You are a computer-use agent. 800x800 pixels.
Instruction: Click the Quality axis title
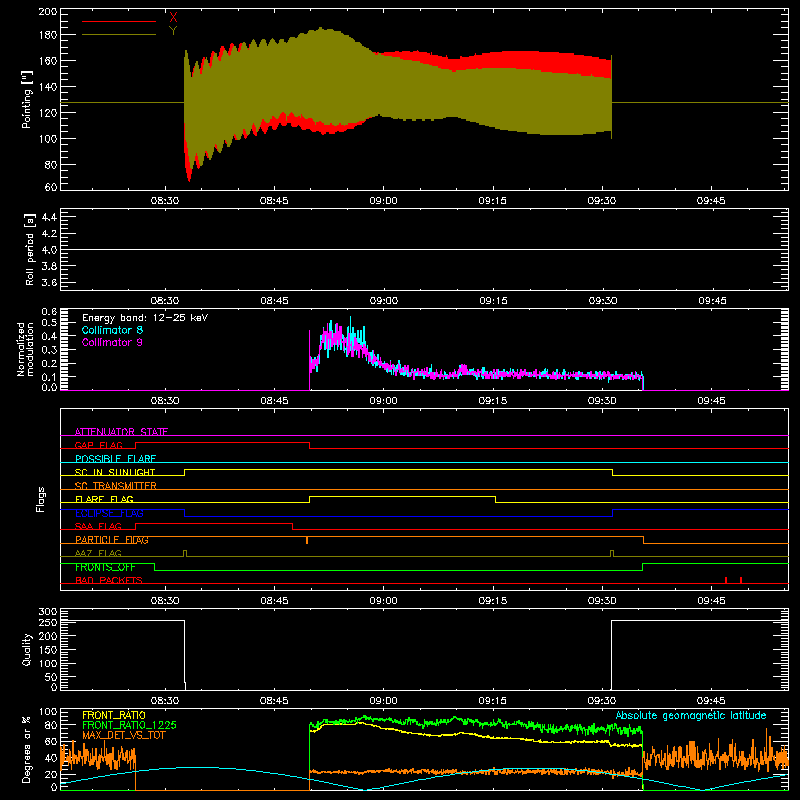pyautogui.click(x=27, y=649)
